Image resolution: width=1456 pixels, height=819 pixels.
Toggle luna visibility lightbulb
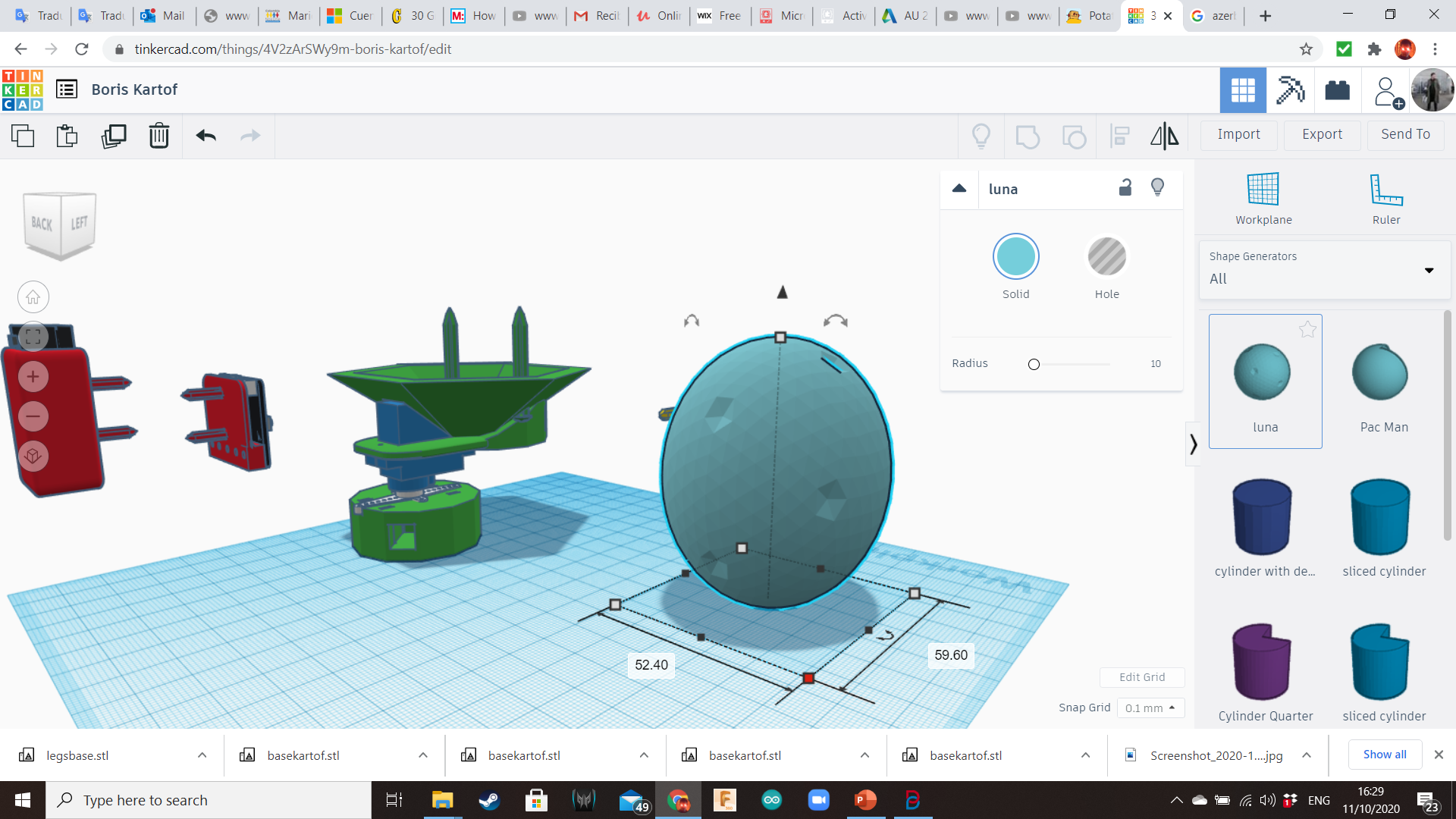click(x=1157, y=187)
